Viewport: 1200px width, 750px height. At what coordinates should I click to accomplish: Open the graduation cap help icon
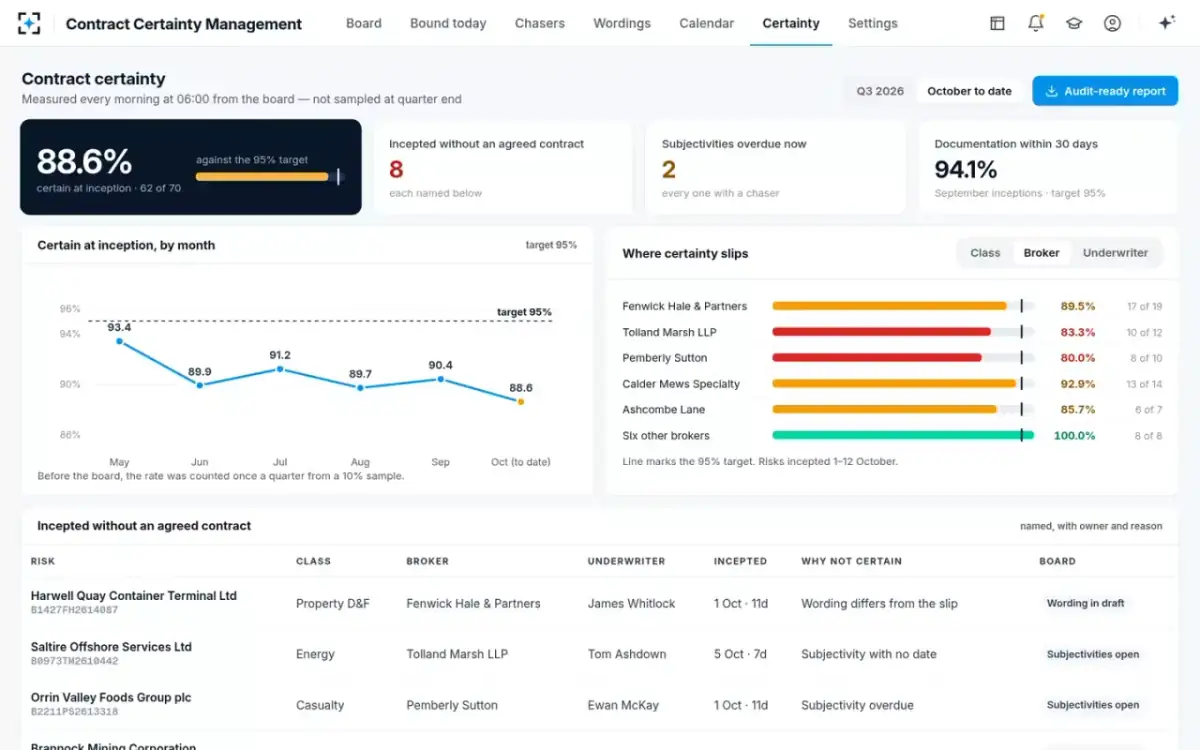(1074, 23)
